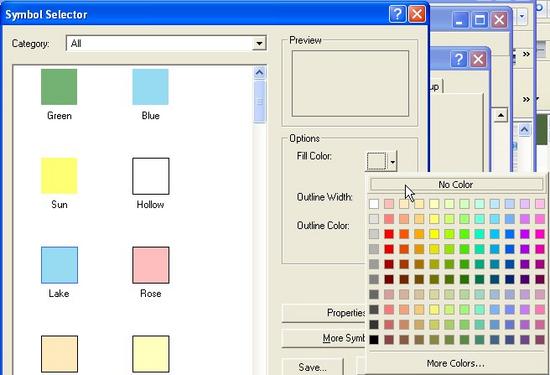550x375 pixels.
Task: Click the symbol list scrollbar thumb
Action: (x=259, y=101)
